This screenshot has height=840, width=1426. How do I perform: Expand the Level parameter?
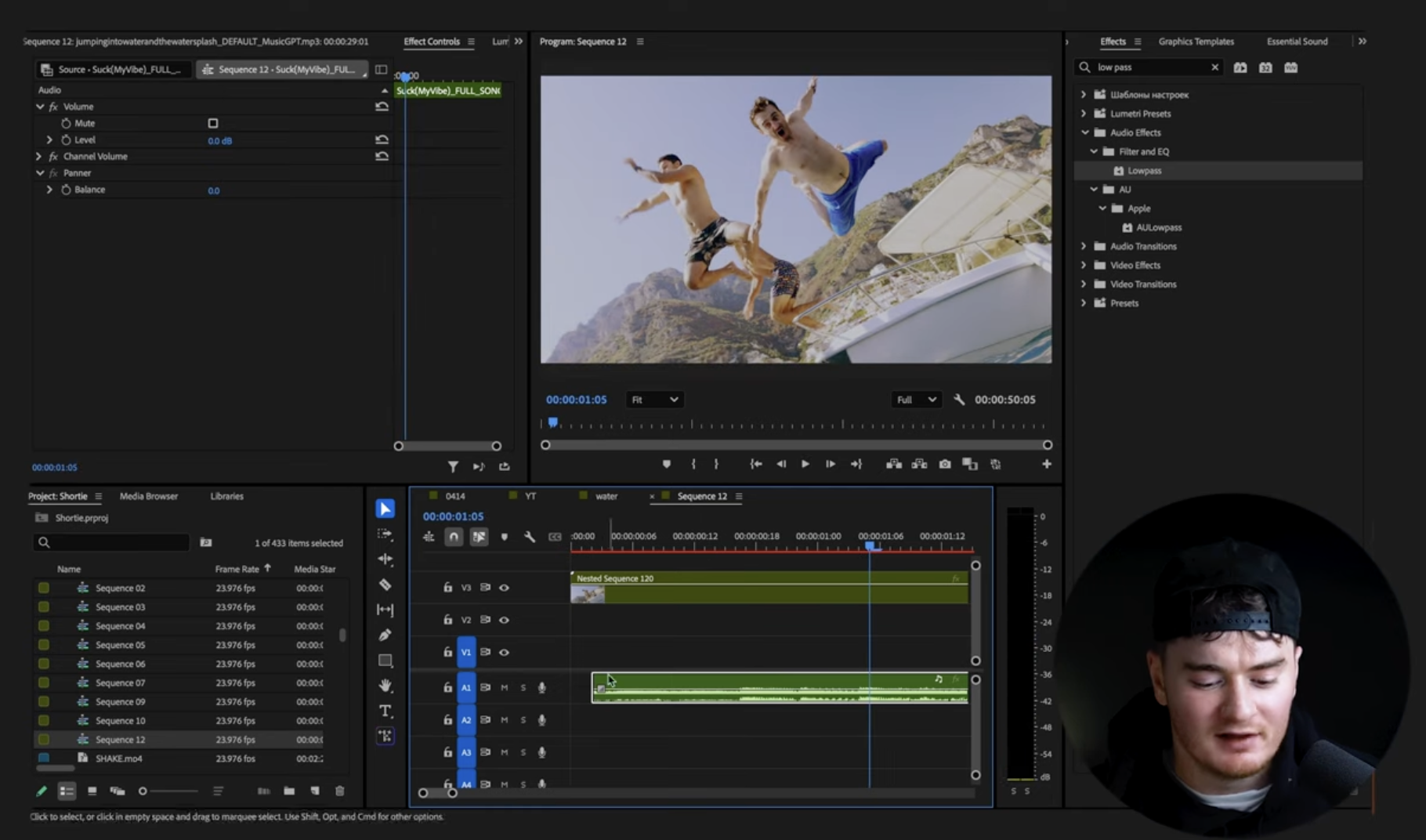49,139
